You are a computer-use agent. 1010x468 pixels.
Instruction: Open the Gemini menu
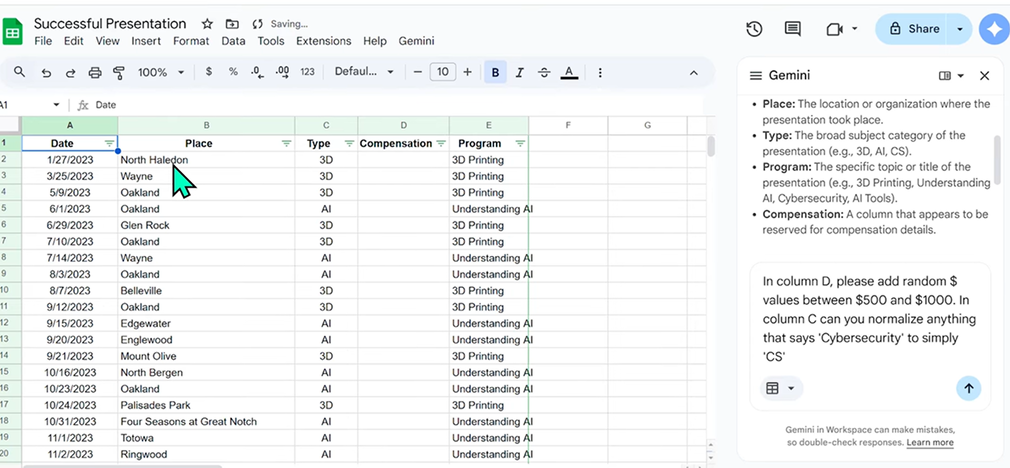pos(416,41)
